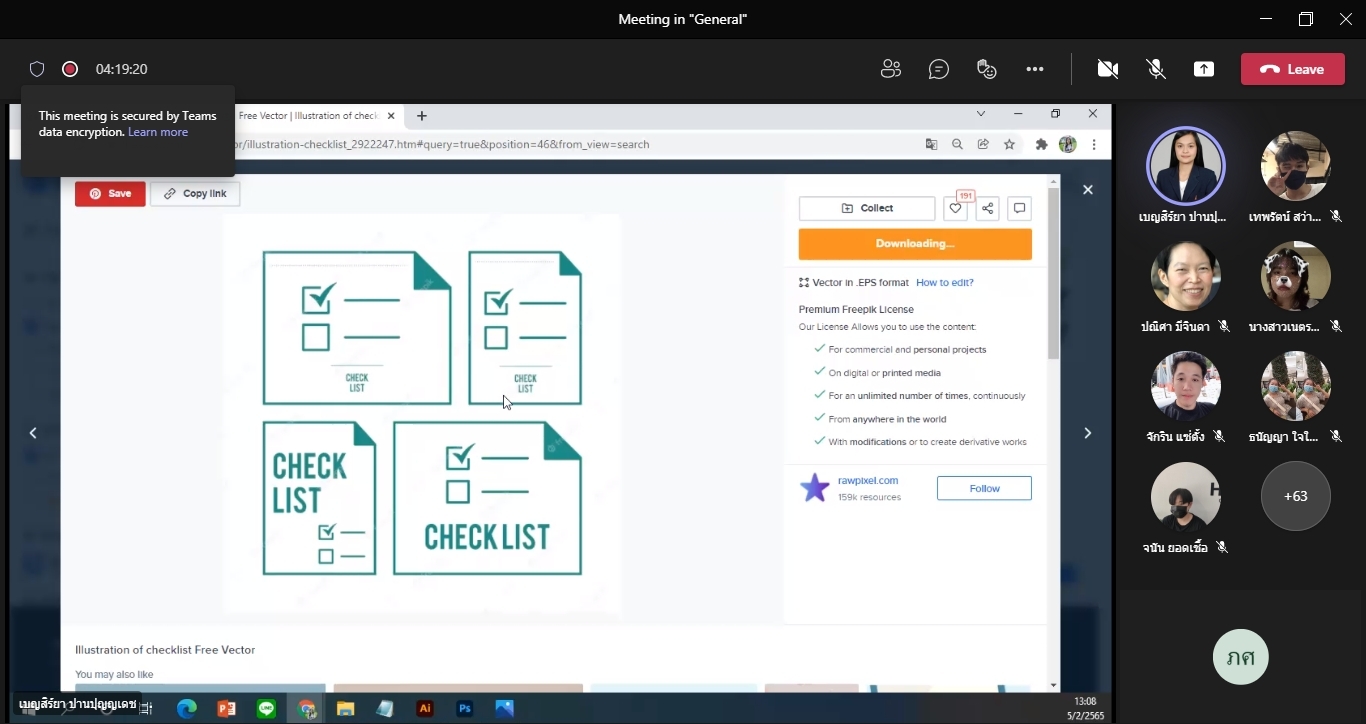
Task: Click the Collect button
Action: pyautogui.click(x=867, y=208)
